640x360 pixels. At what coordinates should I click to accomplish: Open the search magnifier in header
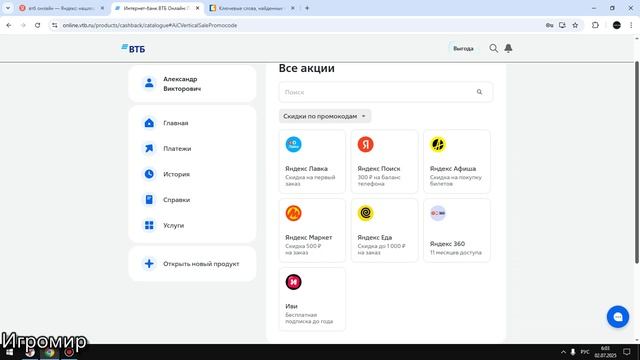(493, 48)
